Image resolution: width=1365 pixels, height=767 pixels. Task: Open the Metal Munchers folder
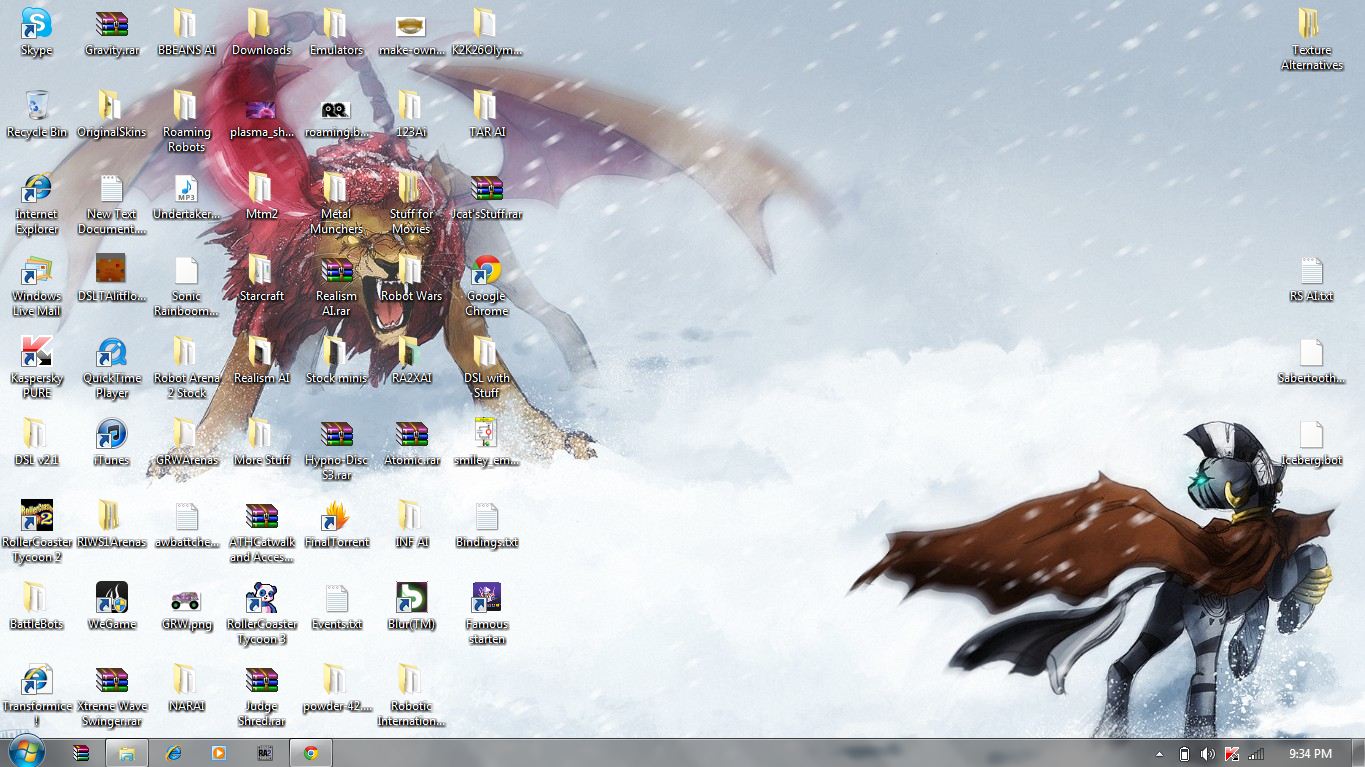click(336, 204)
